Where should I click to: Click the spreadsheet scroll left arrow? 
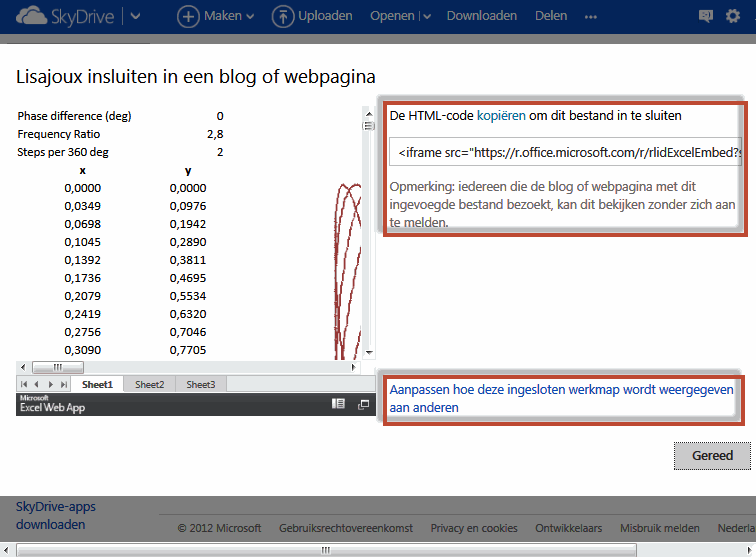tap(23, 367)
